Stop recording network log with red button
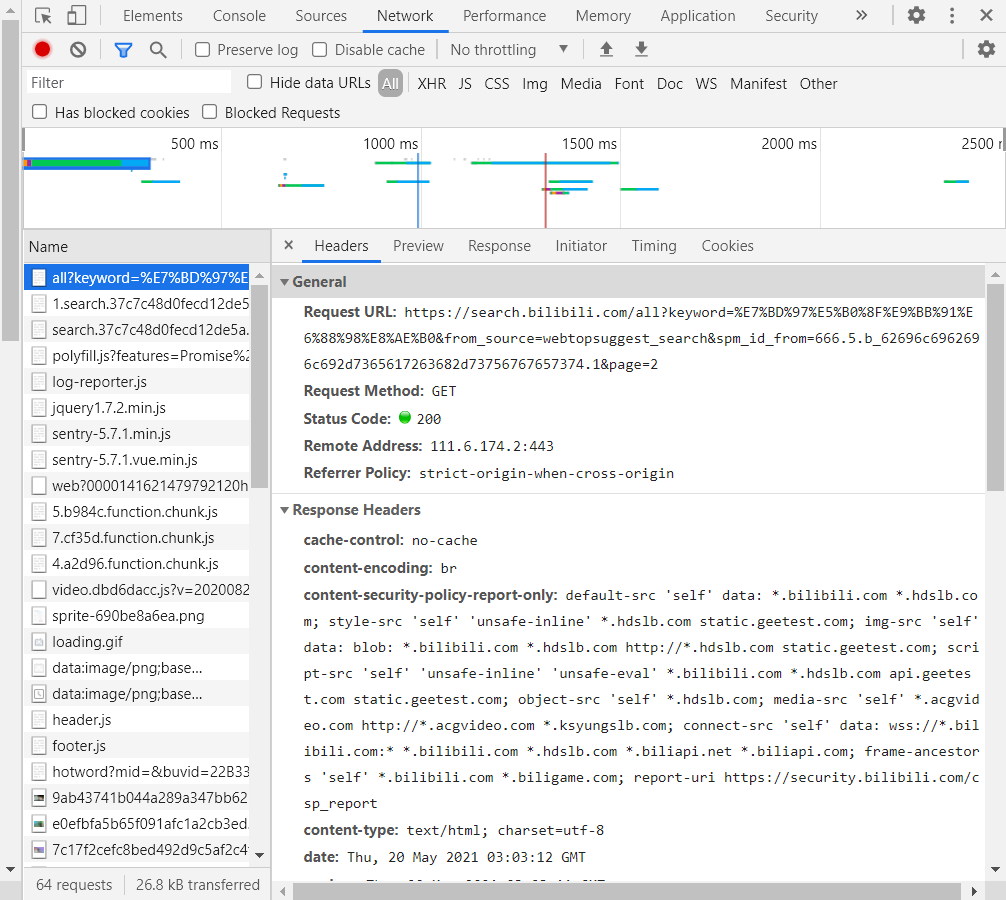This screenshot has width=1006, height=900. coord(42,49)
